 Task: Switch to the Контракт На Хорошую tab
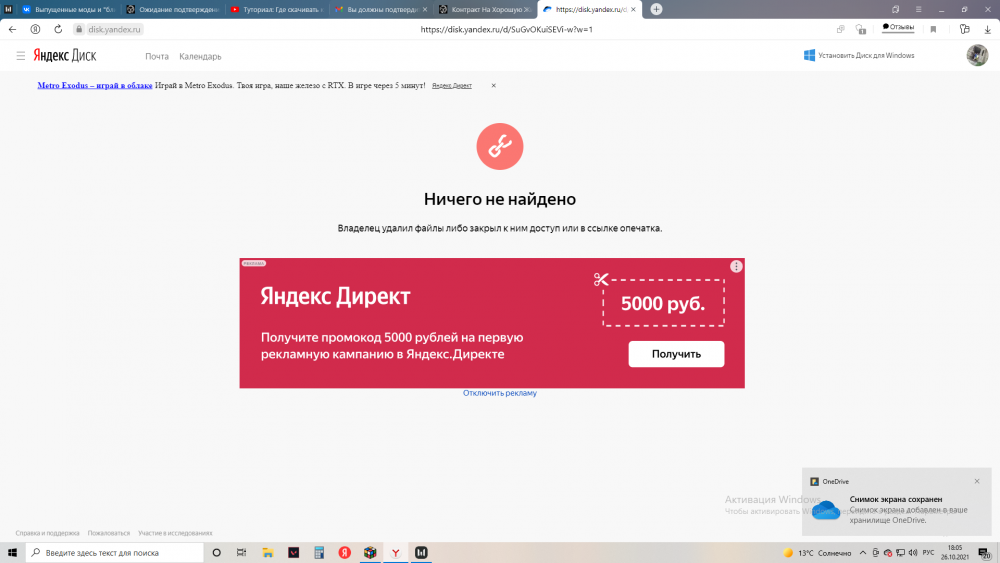(x=485, y=10)
